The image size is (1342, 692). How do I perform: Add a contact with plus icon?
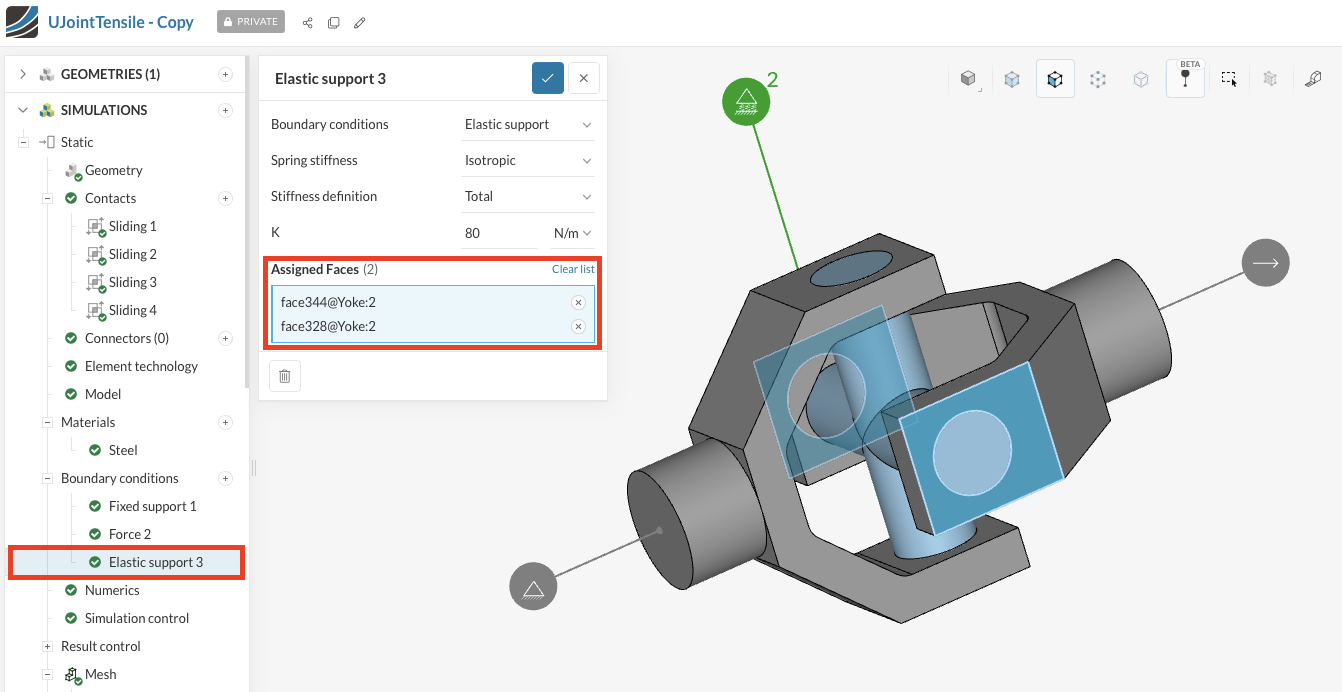225,198
